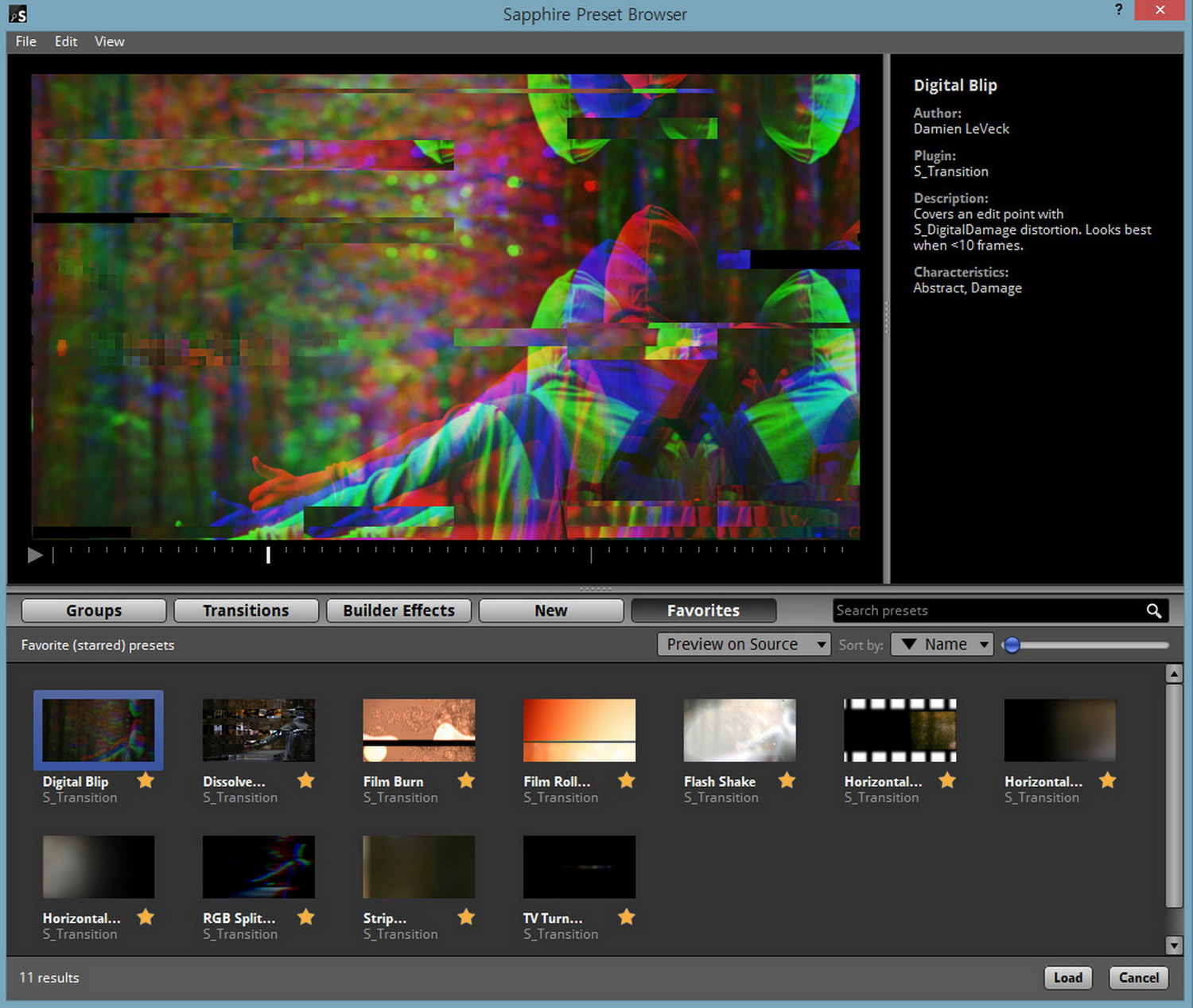Viewport: 1193px width, 1008px height.
Task: Switch to the Groups tab
Action: pyautogui.click(x=94, y=611)
